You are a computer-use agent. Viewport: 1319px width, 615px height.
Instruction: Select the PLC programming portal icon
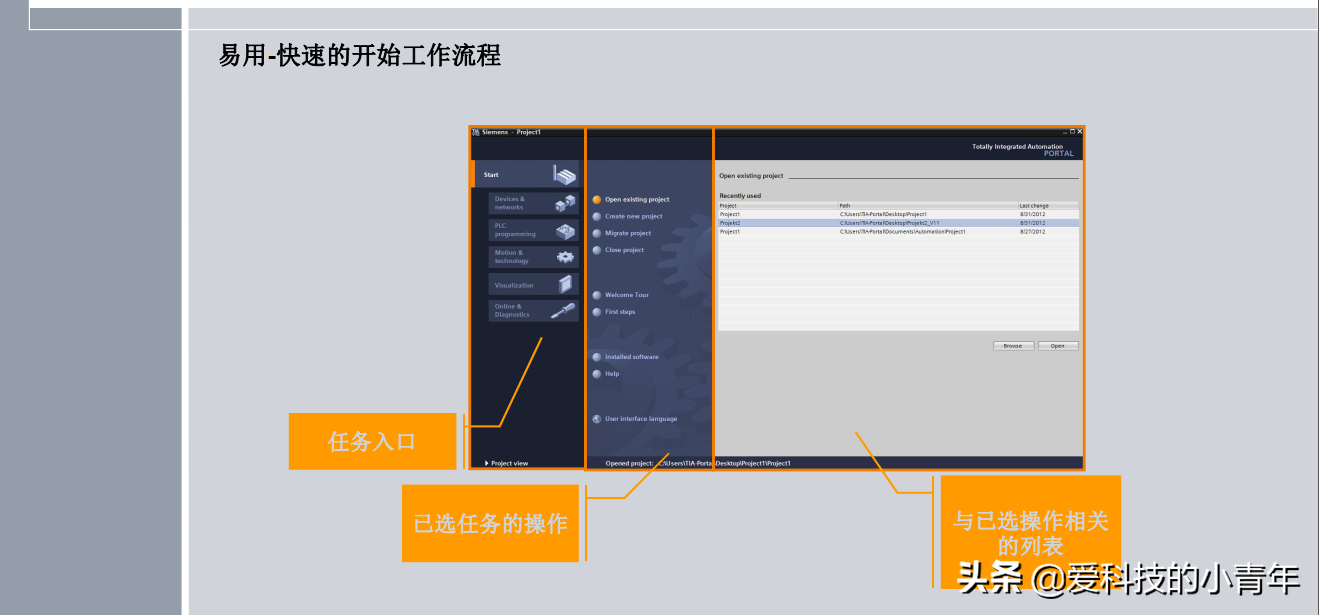pos(566,231)
